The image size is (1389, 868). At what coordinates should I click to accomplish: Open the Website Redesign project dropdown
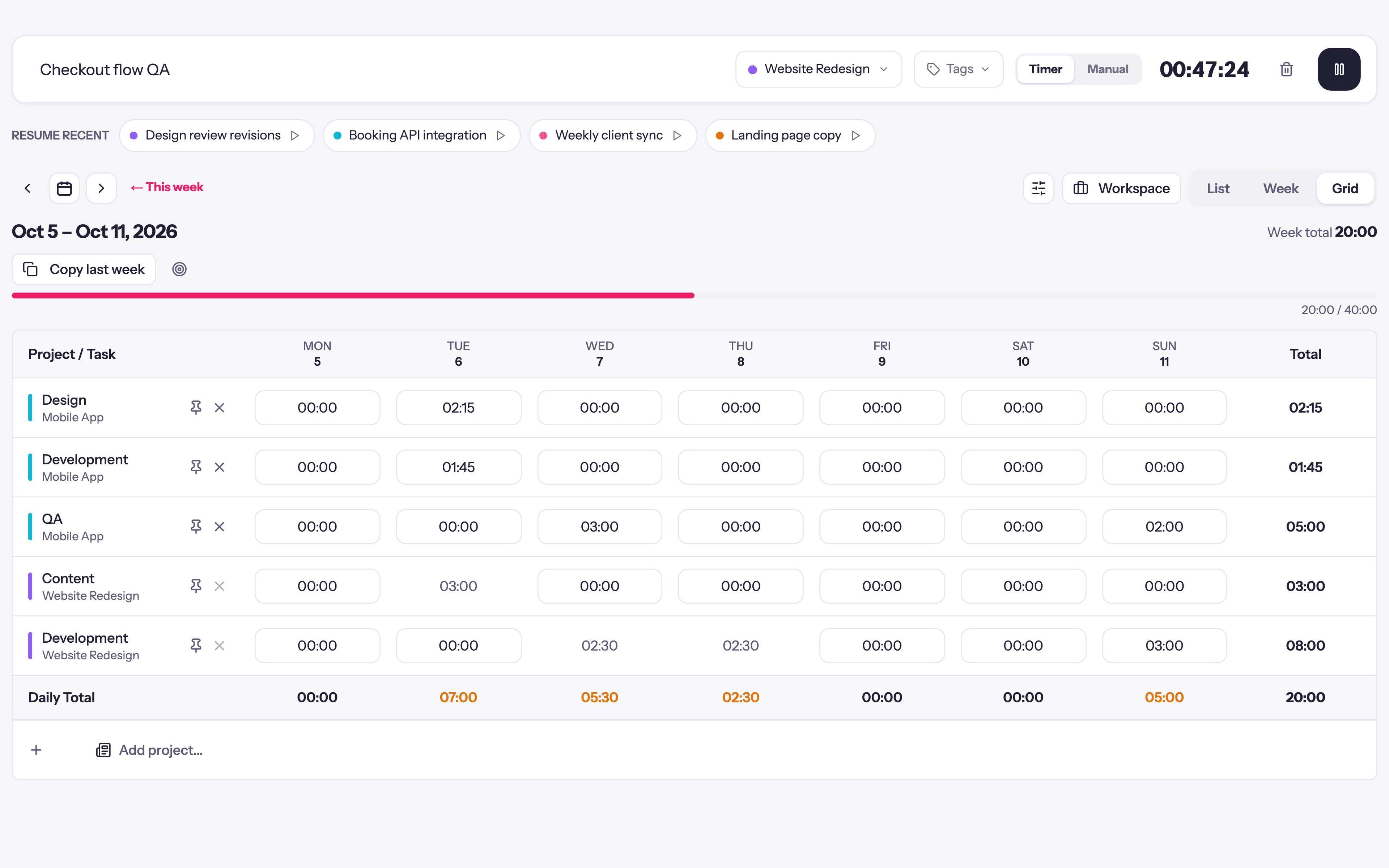click(x=819, y=69)
